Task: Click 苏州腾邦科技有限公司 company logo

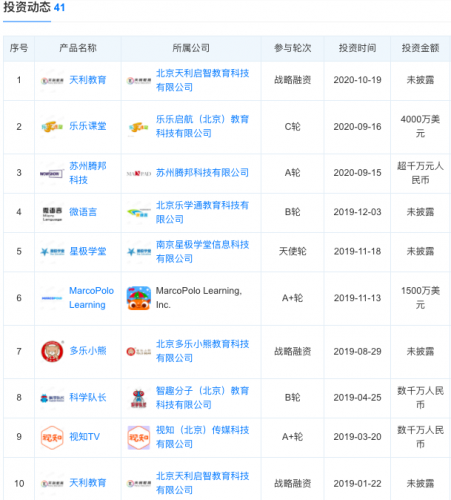Action: pos(139,174)
